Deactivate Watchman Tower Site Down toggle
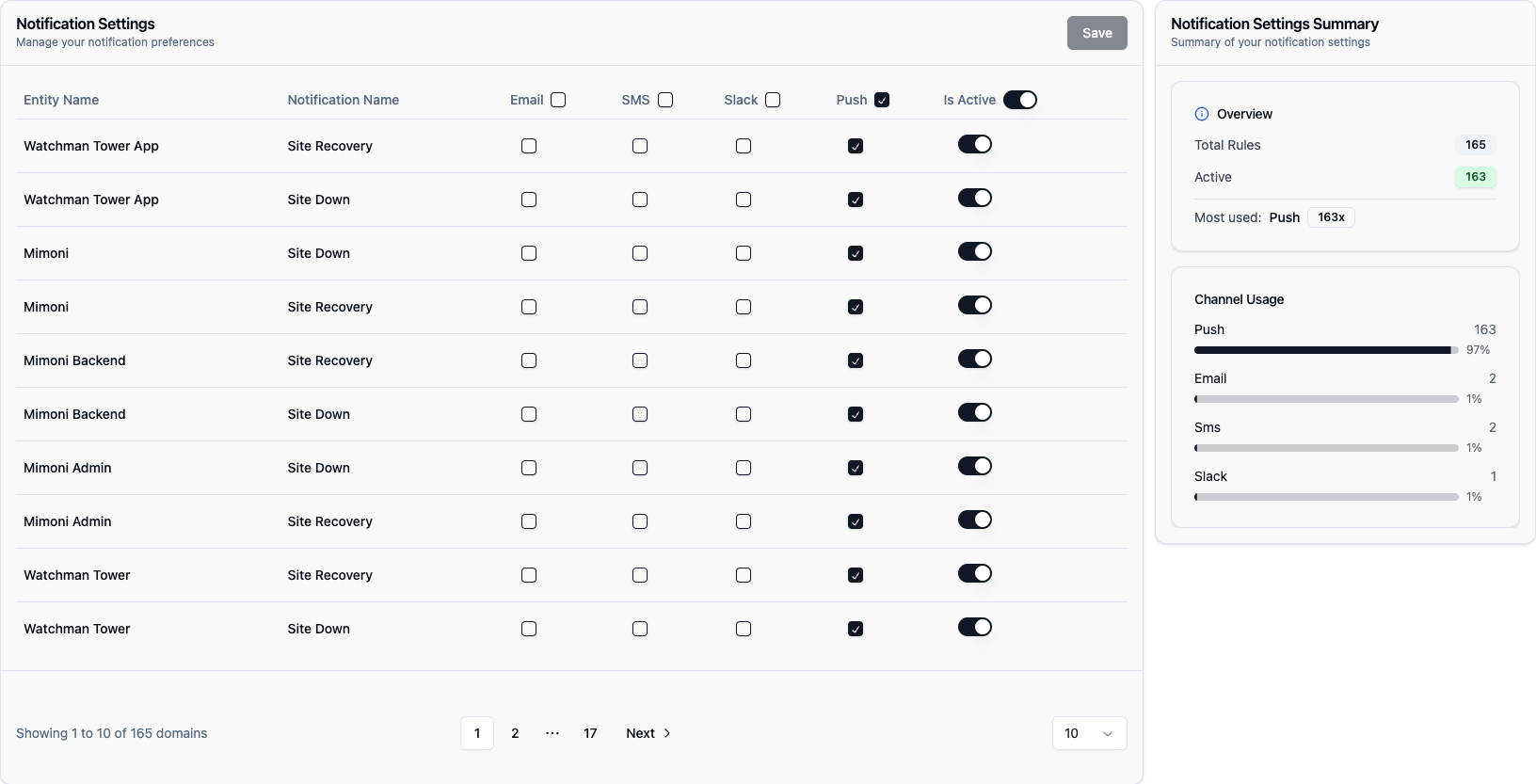This screenshot has width=1536, height=784. point(975,627)
